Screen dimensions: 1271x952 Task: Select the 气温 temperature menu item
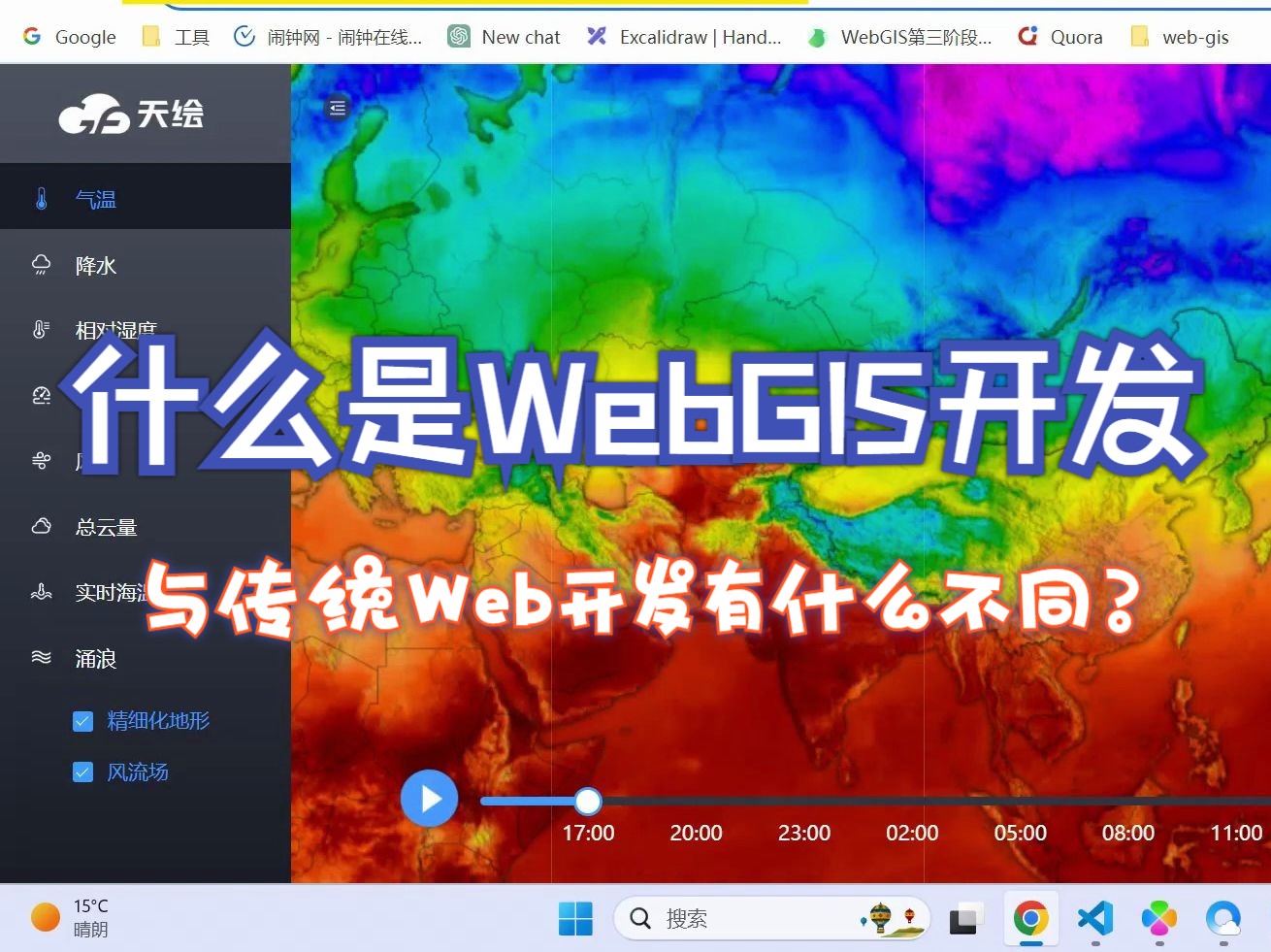coord(146,198)
